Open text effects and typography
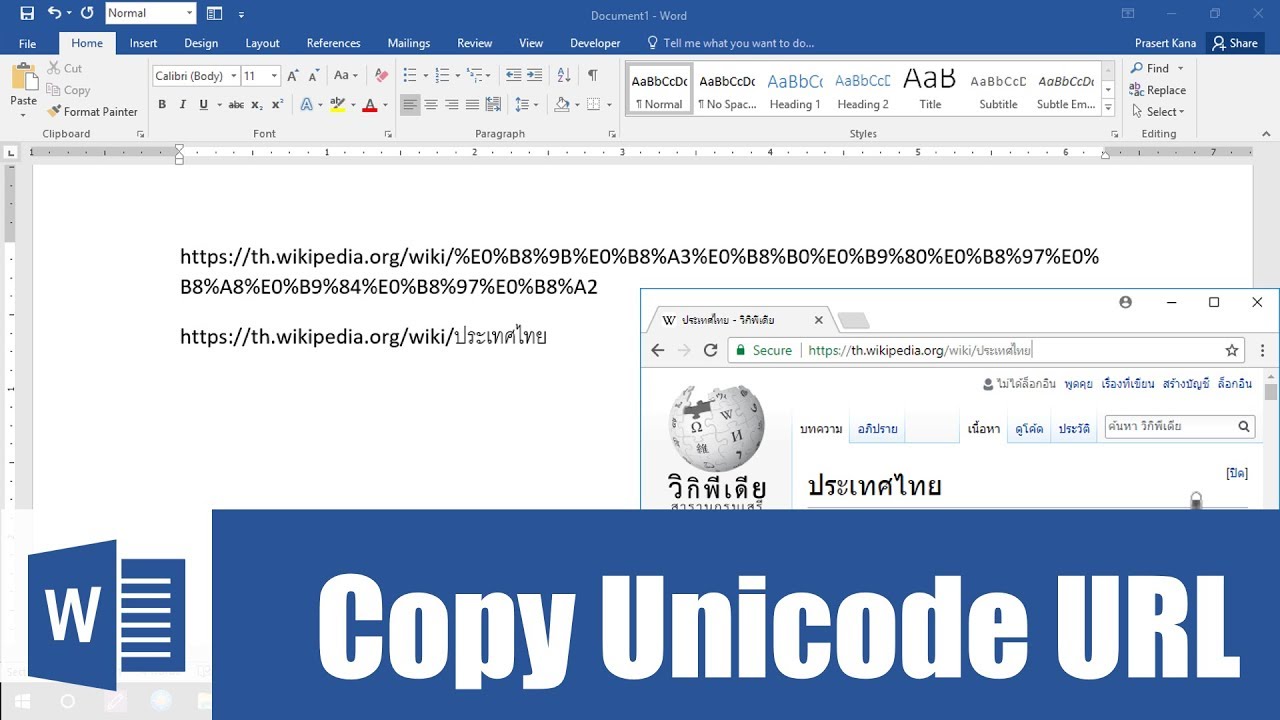Image resolution: width=1280 pixels, height=720 pixels. tap(307, 104)
